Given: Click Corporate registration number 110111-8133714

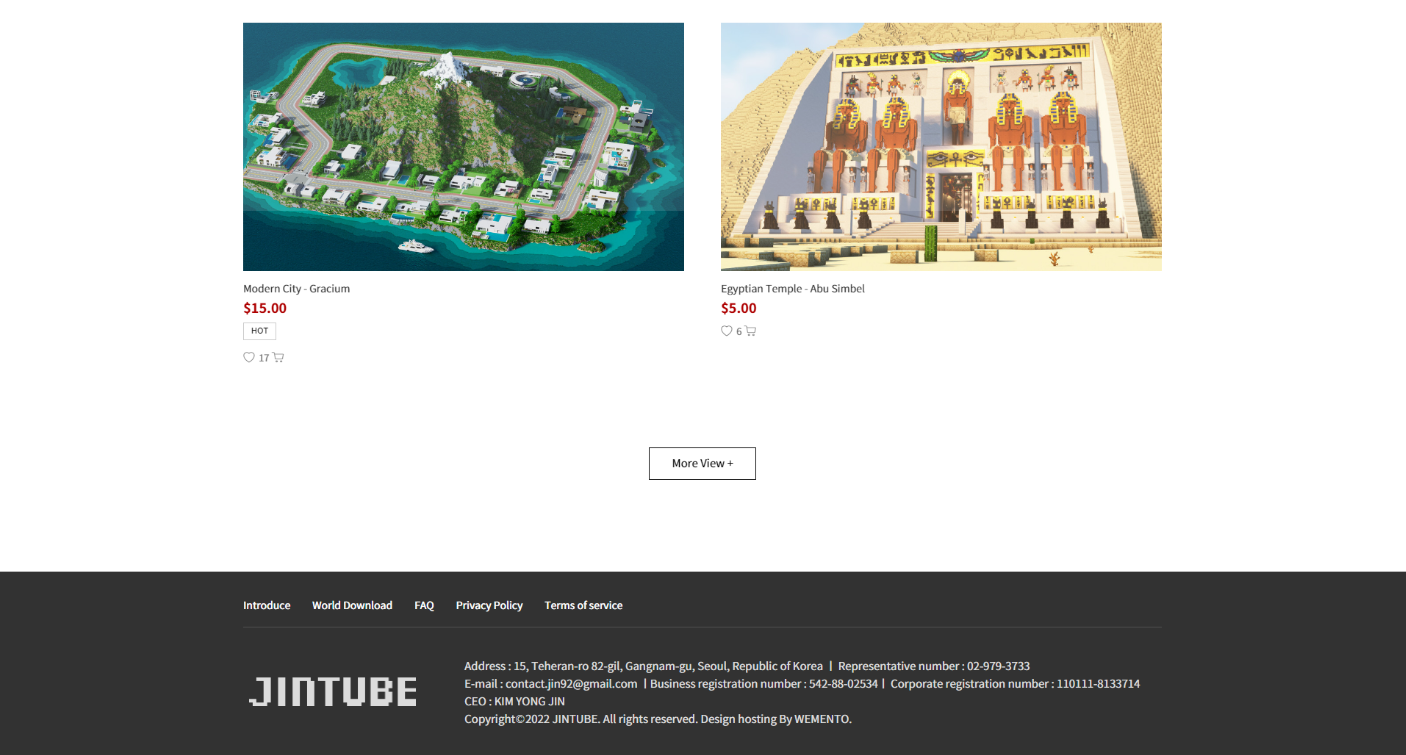Looking at the screenshot, I should click(x=1015, y=684).
